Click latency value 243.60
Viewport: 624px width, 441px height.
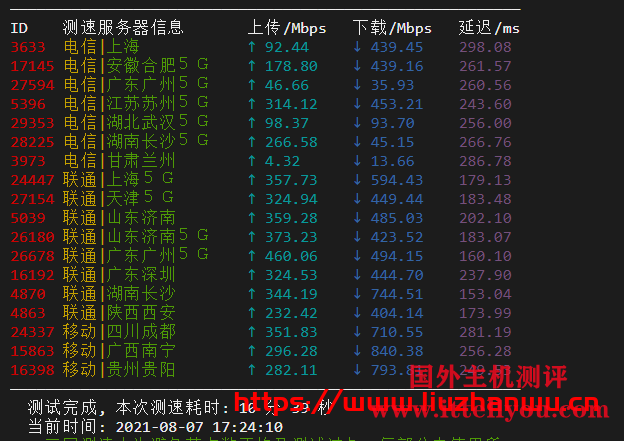(x=485, y=104)
